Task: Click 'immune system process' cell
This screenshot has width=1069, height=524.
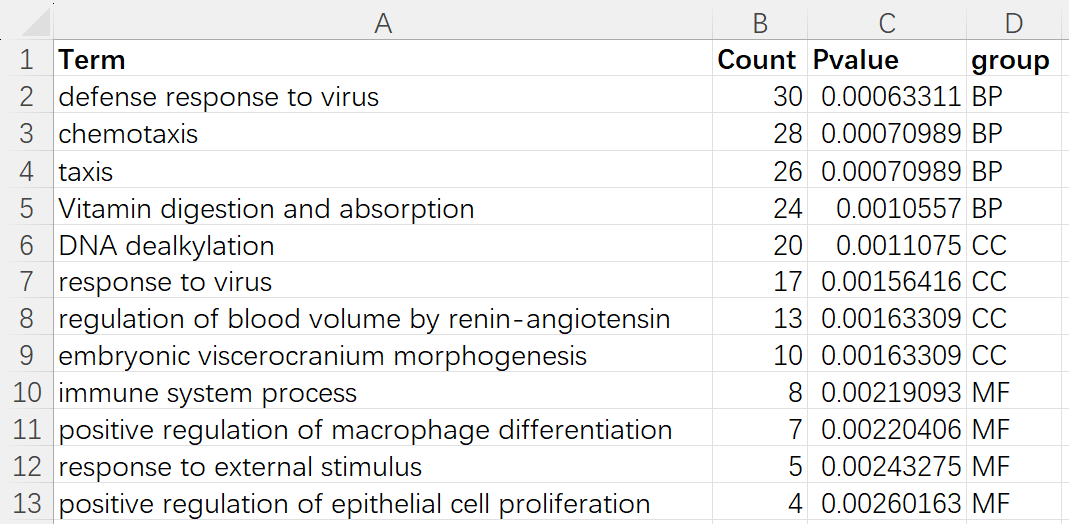Action: tap(382, 393)
